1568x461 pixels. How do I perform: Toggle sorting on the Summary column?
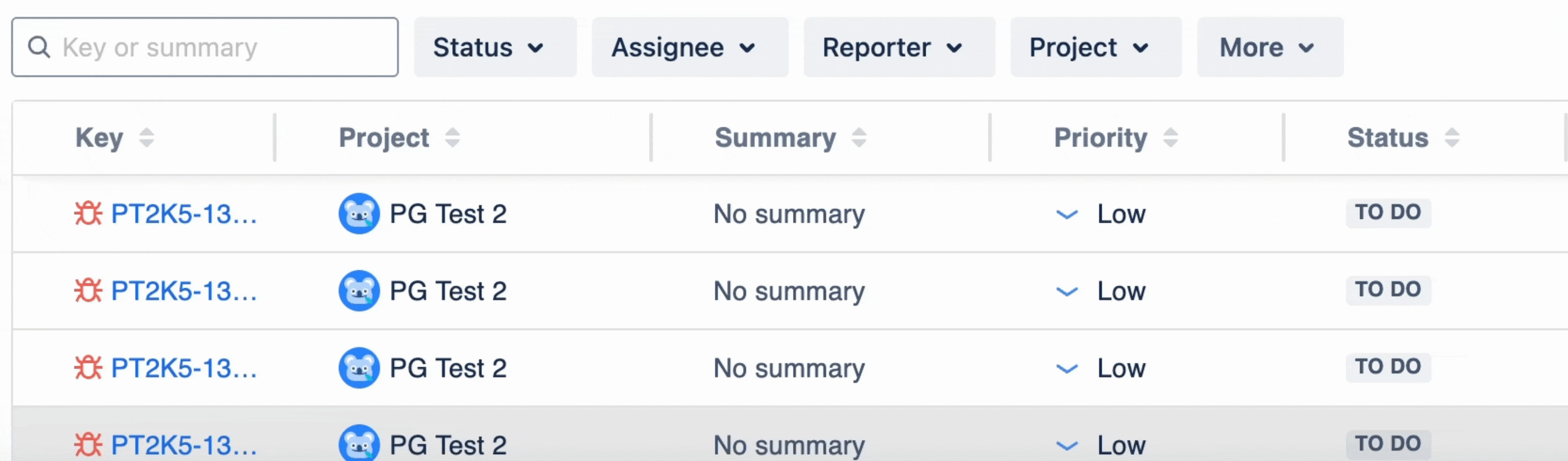click(x=859, y=137)
